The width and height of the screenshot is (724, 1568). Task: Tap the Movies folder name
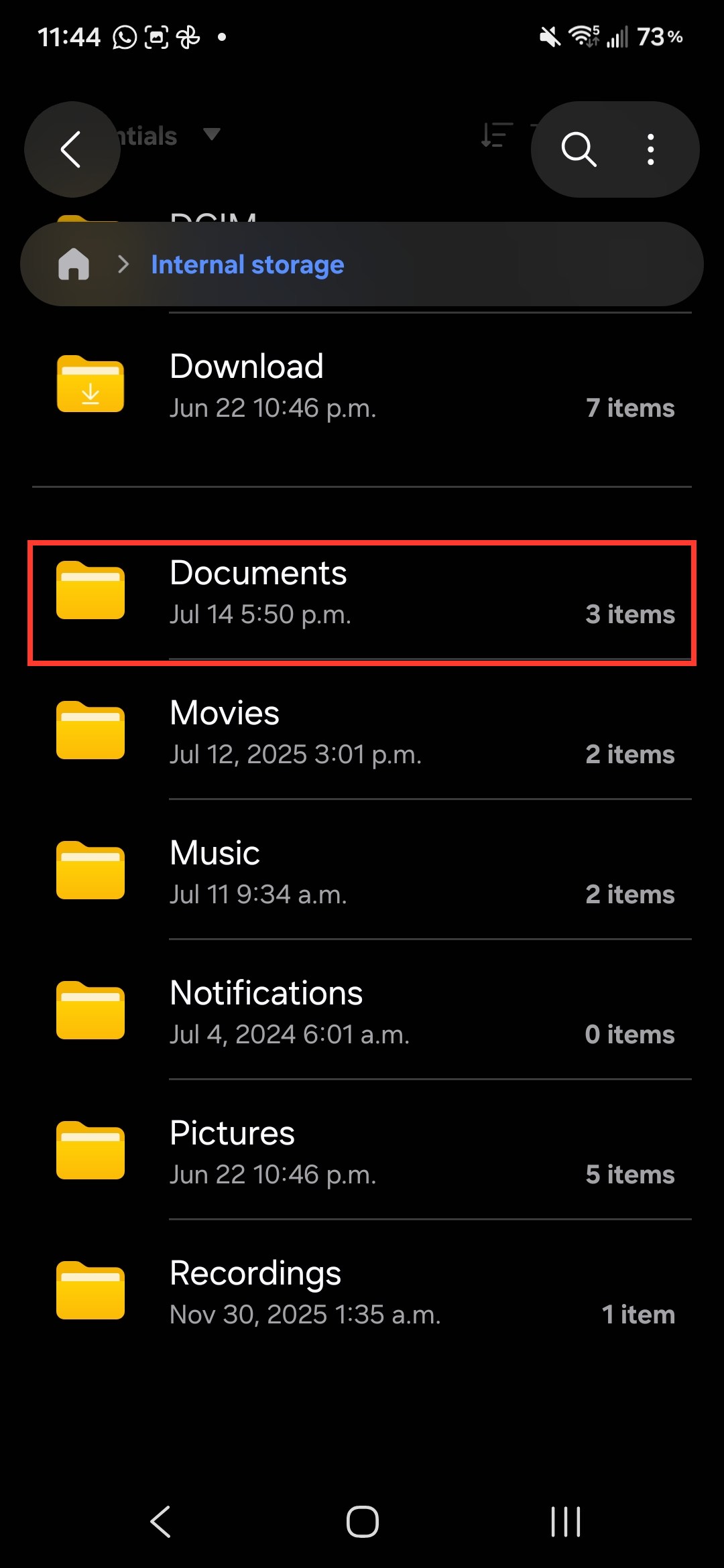225,713
